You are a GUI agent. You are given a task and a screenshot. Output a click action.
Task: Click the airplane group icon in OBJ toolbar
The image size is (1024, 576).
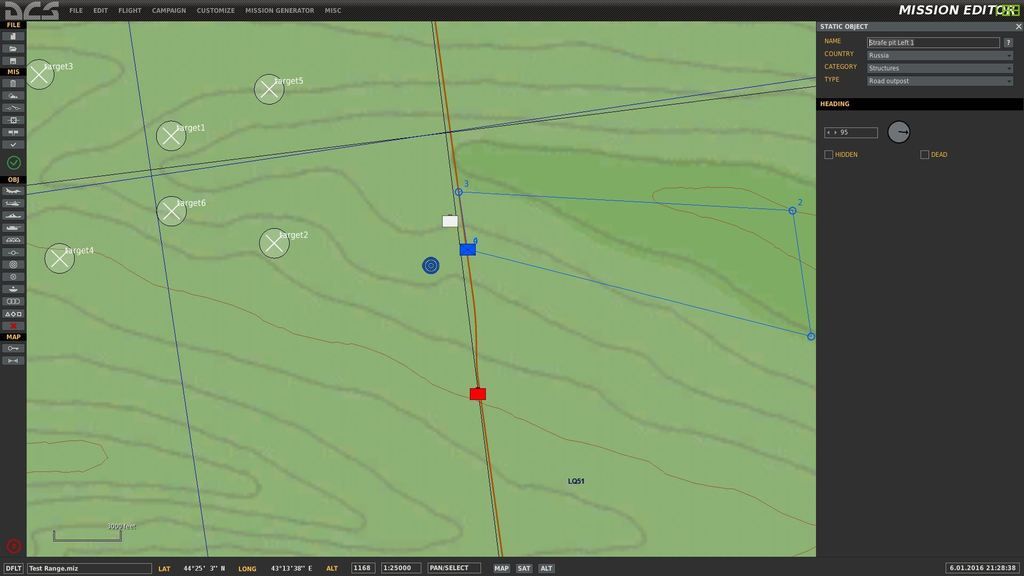[x=13, y=191]
